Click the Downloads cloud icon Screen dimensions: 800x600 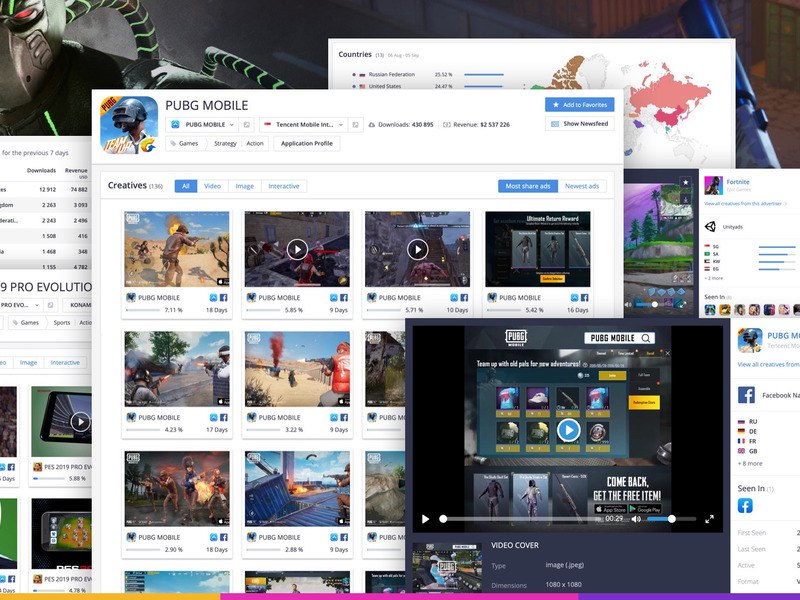coord(371,124)
